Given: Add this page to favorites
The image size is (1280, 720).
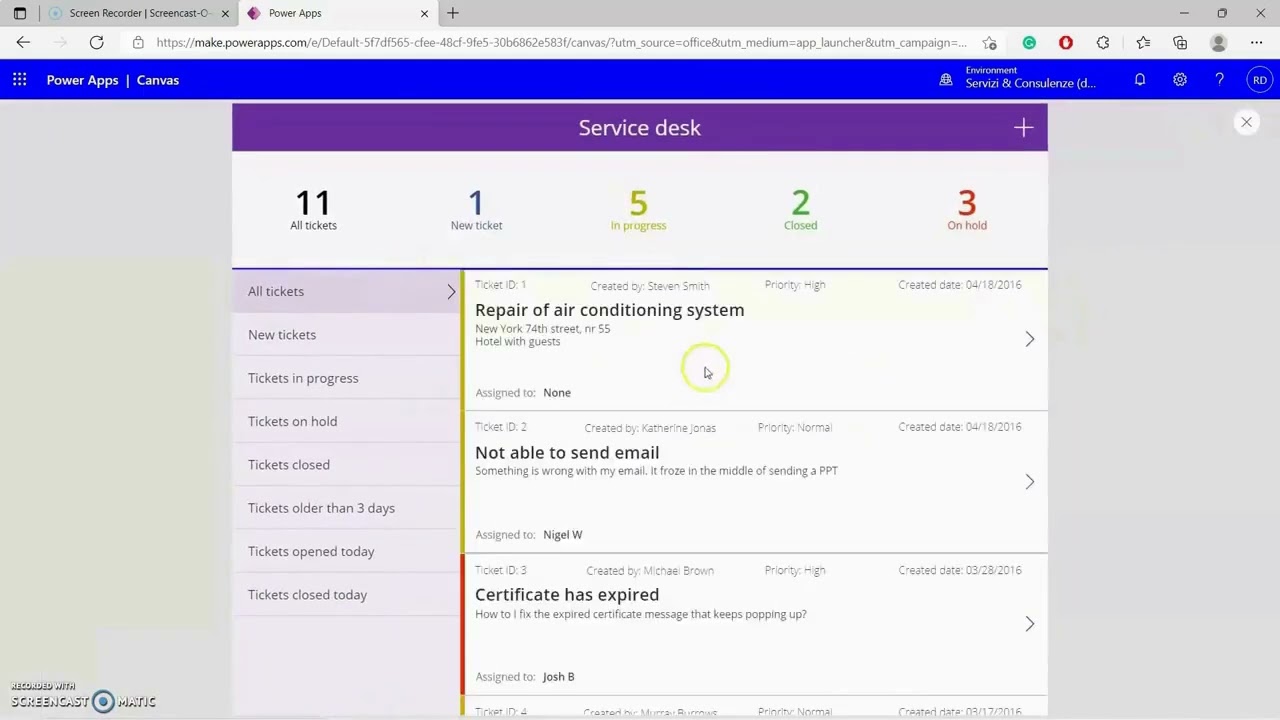Looking at the screenshot, I should click(989, 43).
